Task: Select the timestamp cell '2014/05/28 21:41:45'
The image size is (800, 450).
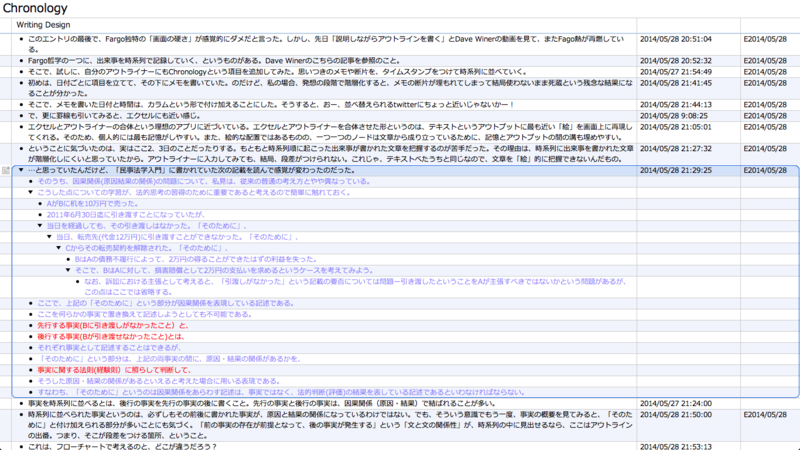Action: tap(676, 83)
